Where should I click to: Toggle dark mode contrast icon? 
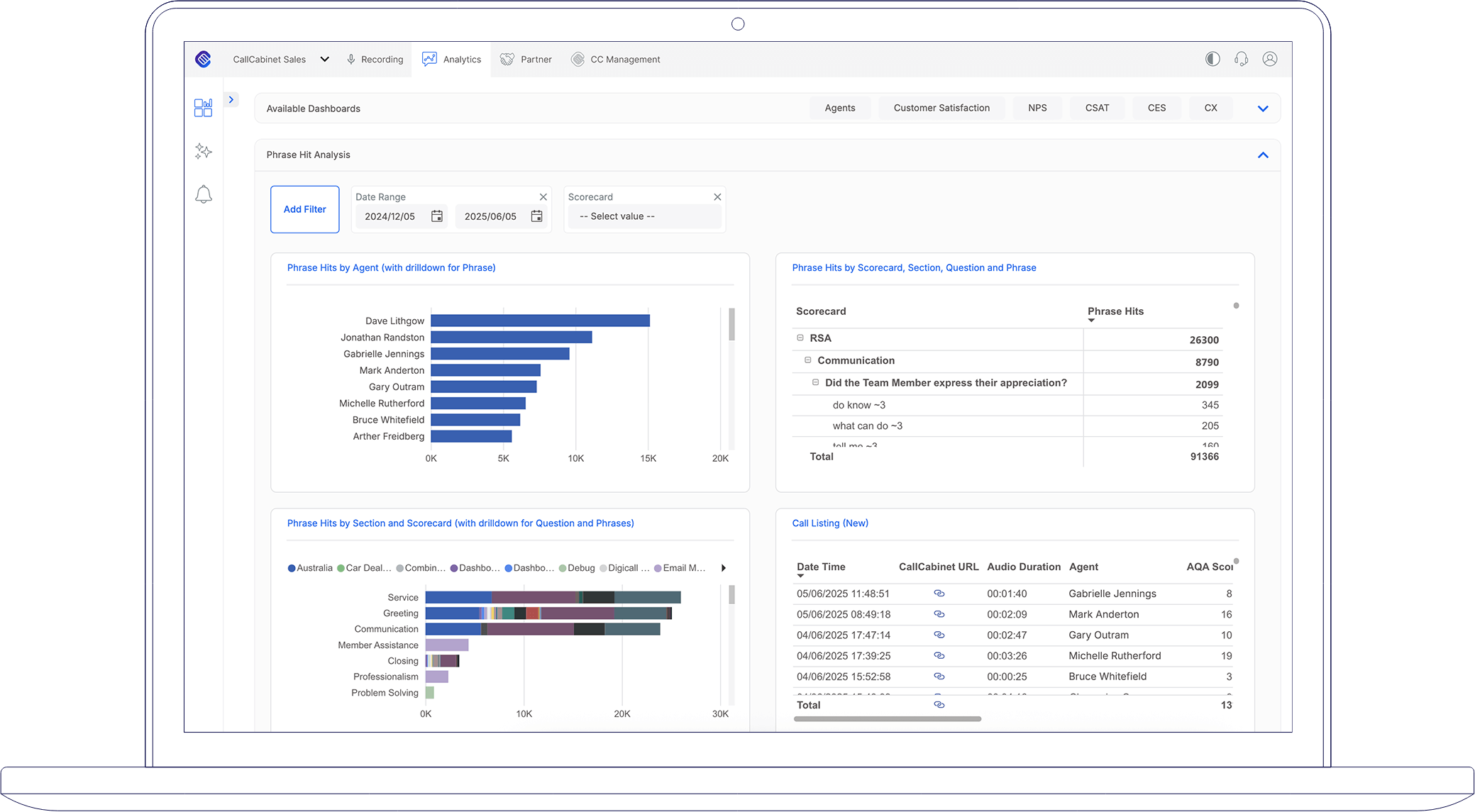click(x=1212, y=59)
